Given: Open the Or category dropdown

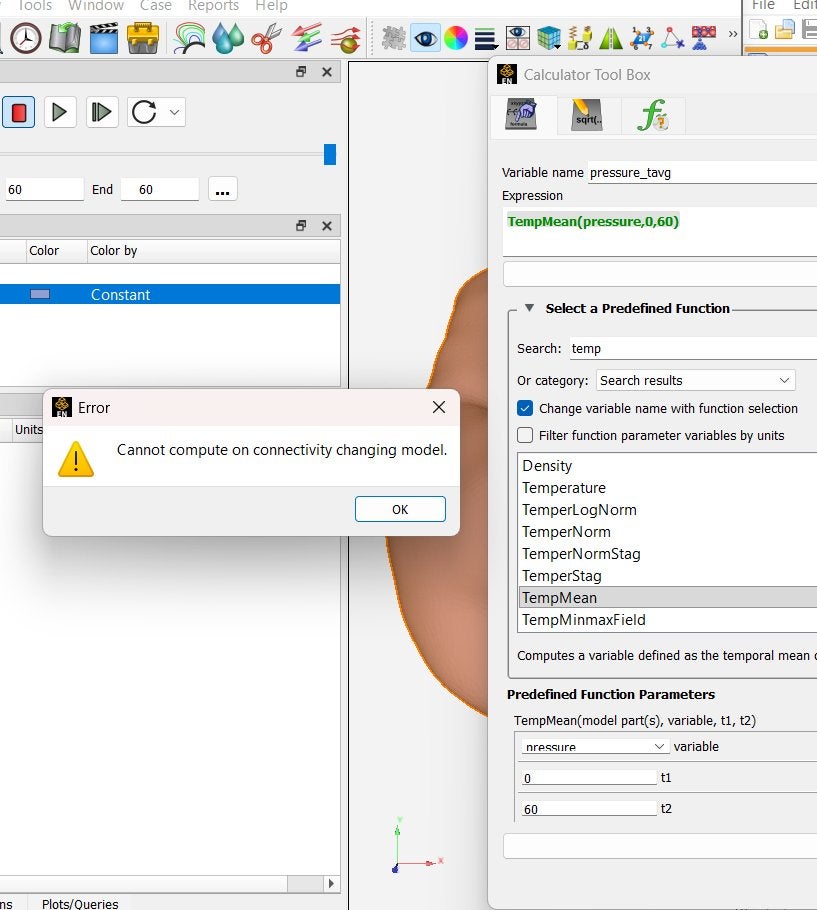Looking at the screenshot, I should 695,381.
